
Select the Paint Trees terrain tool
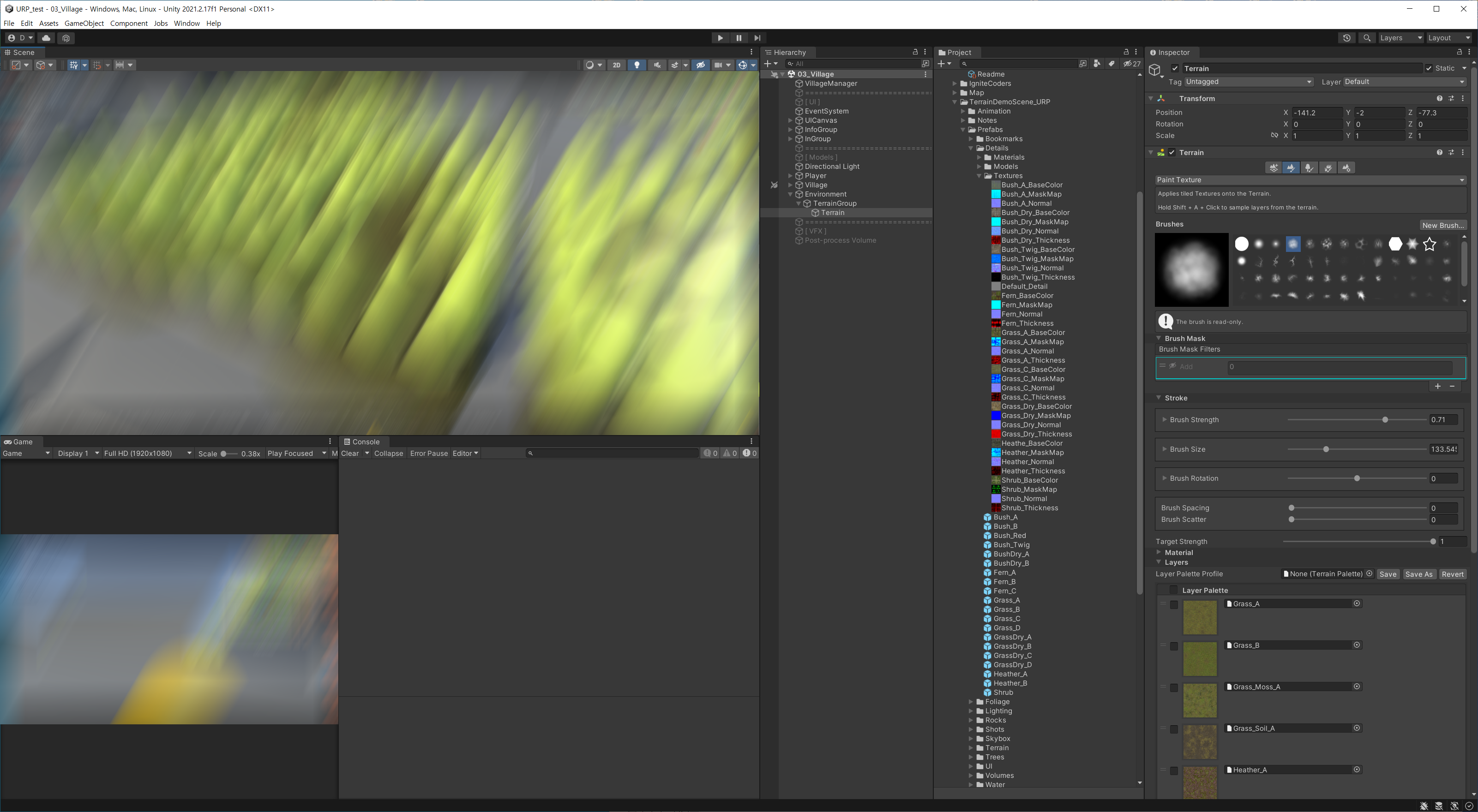click(1310, 167)
